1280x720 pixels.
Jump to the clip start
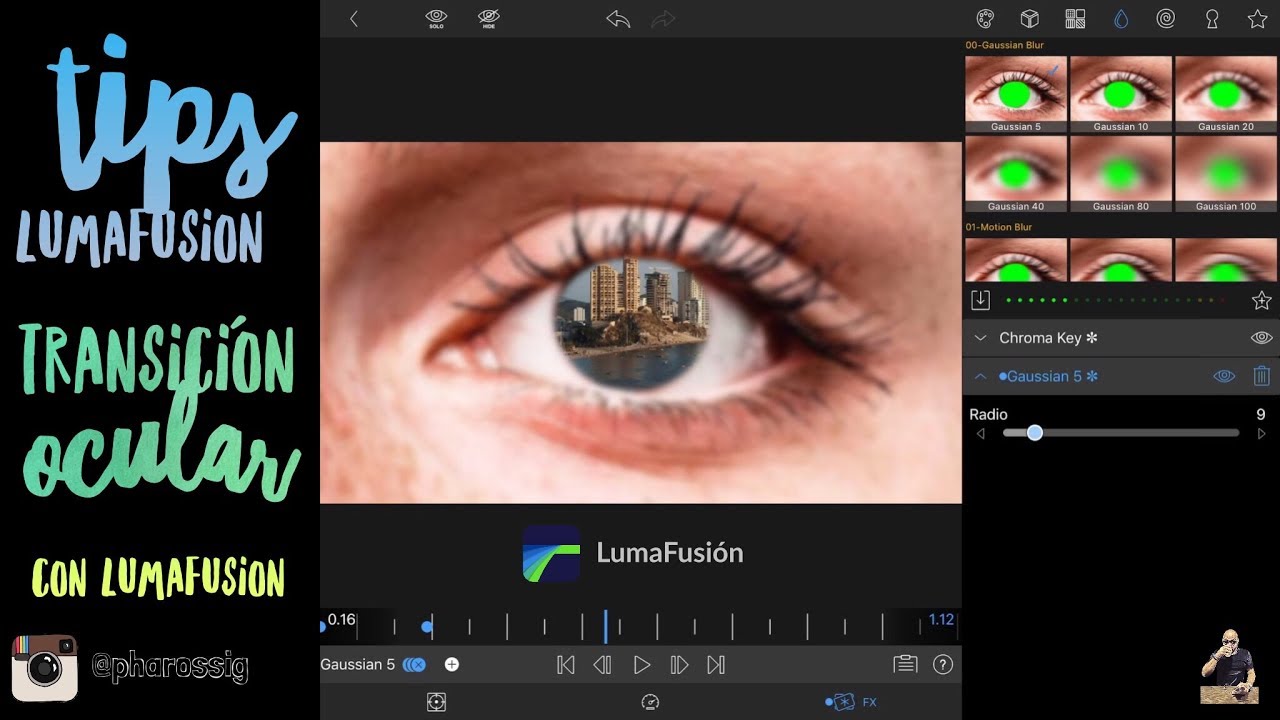click(565, 664)
